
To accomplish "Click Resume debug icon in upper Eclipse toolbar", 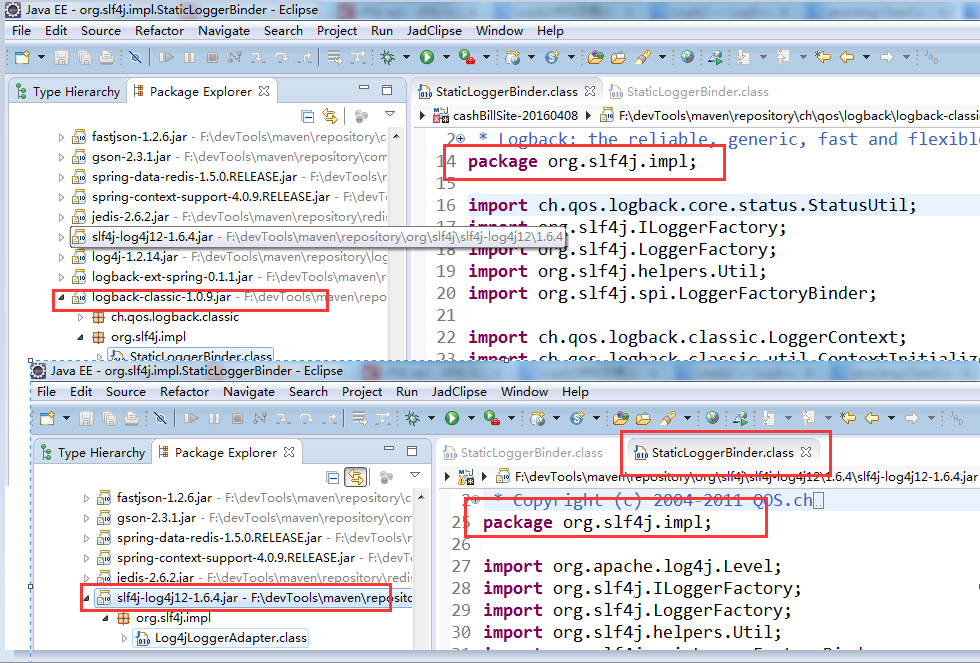I will [x=166, y=57].
